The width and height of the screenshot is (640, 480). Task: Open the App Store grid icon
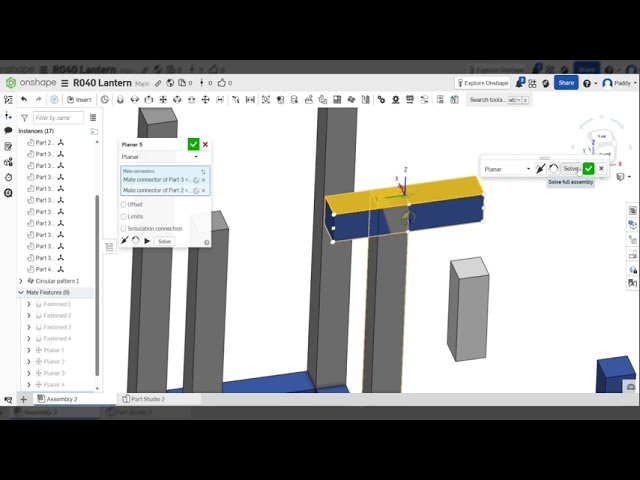pyautogui.click(x=532, y=84)
